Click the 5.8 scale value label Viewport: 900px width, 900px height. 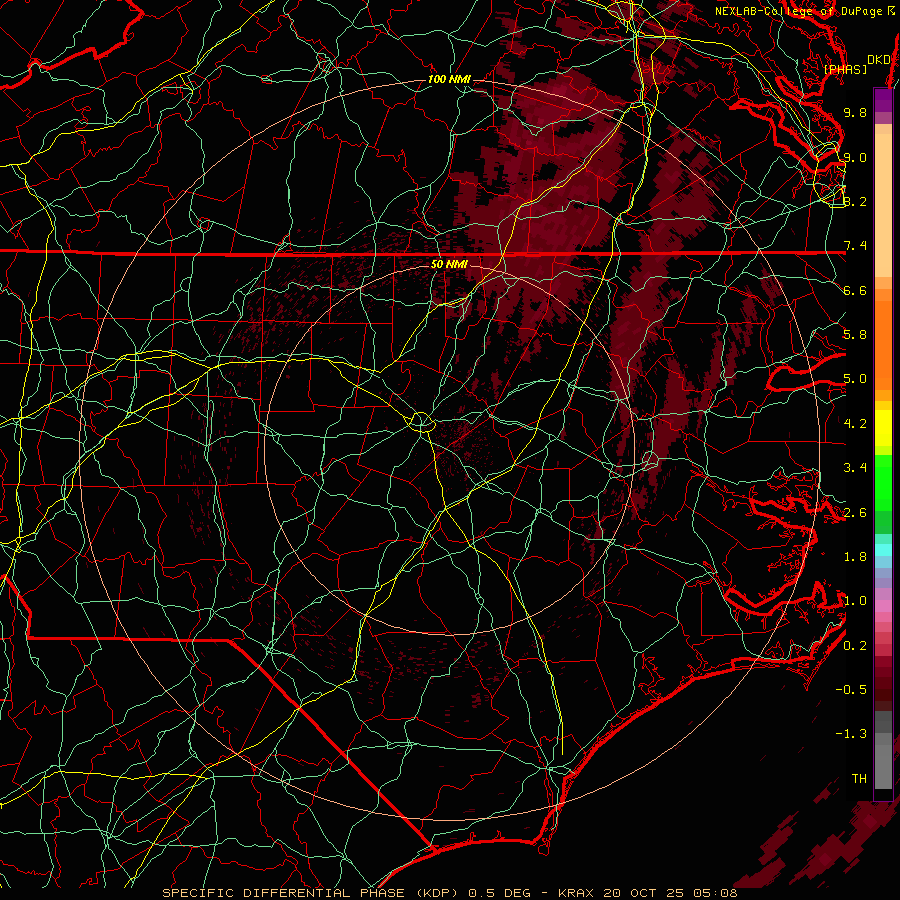click(x=855, y=335)
